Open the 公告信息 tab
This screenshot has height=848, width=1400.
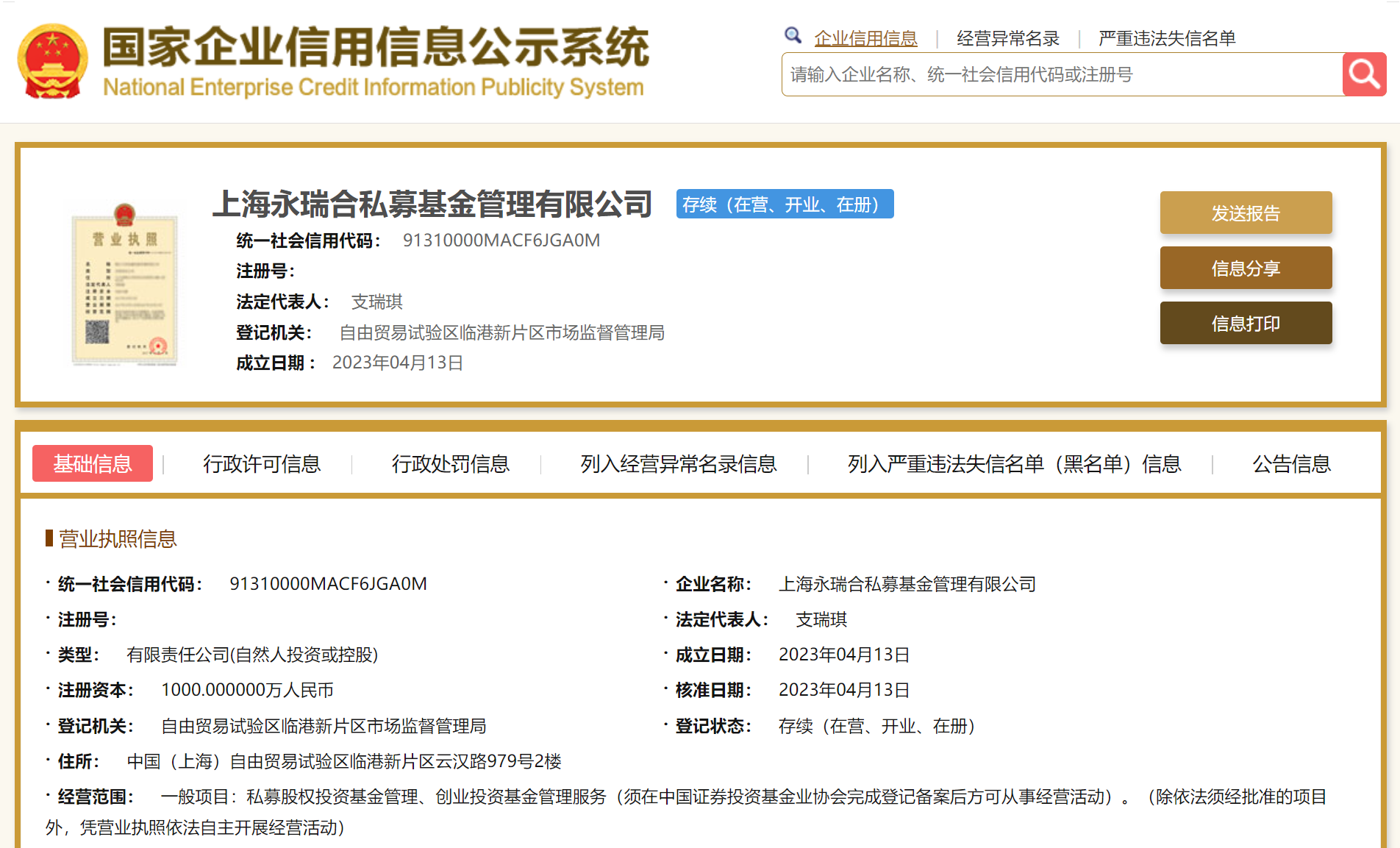pyautogui.click(x=1292, y=464)
